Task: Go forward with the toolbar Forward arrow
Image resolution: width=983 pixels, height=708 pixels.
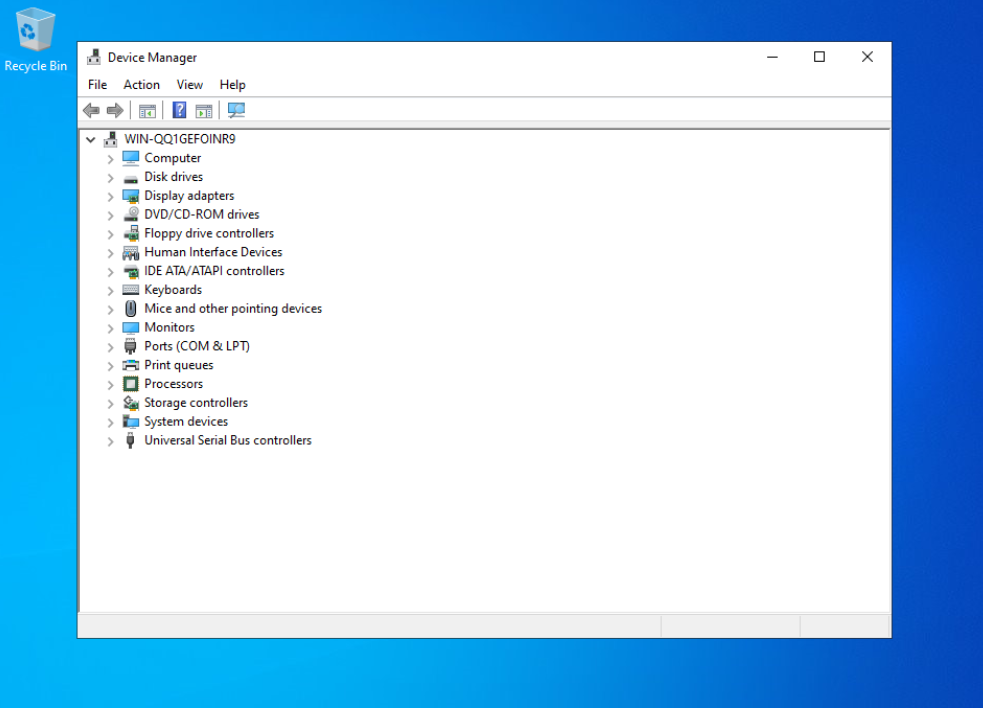Action: tap(115, 110)
